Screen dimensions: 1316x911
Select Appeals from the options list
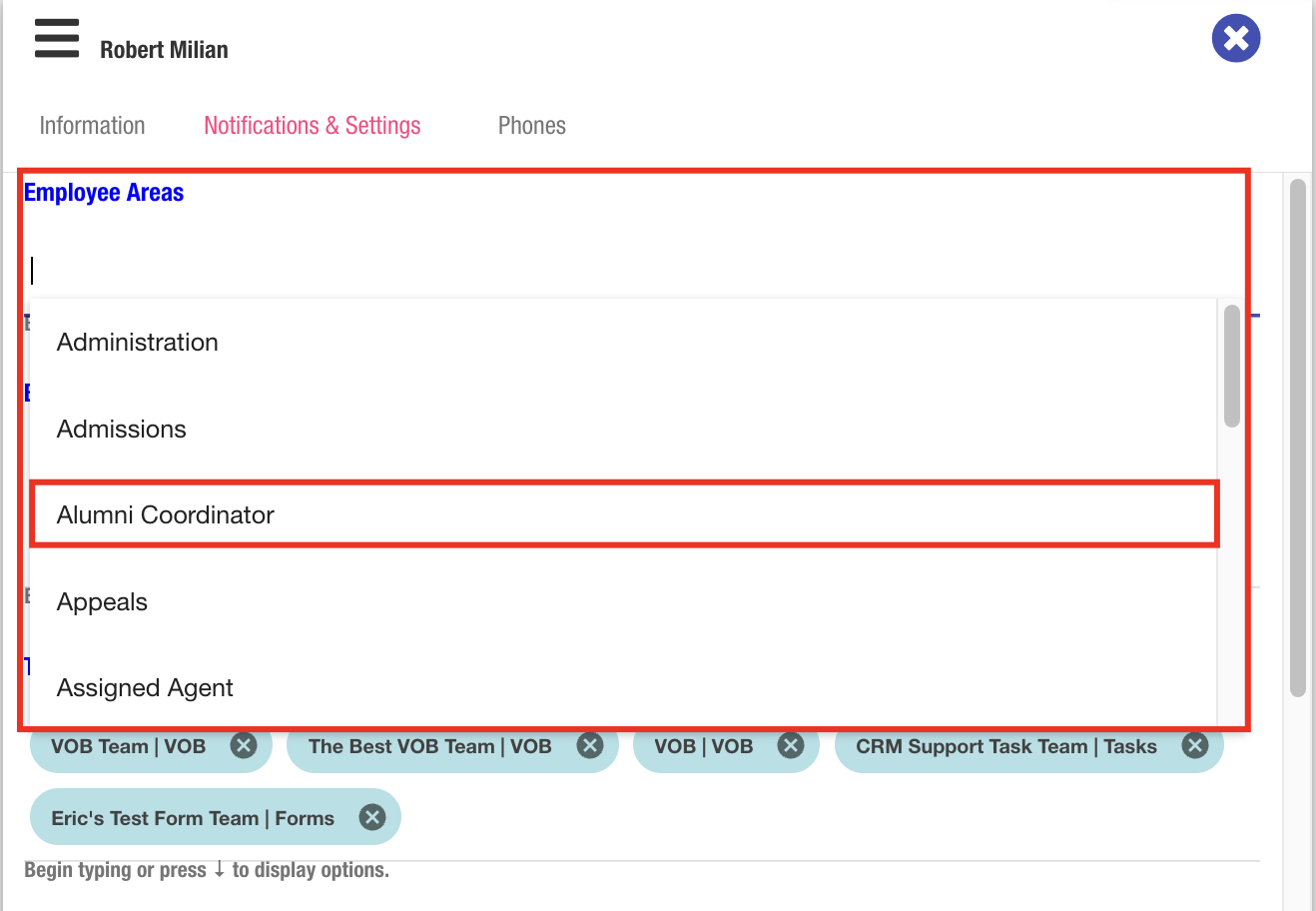(102, 602)
